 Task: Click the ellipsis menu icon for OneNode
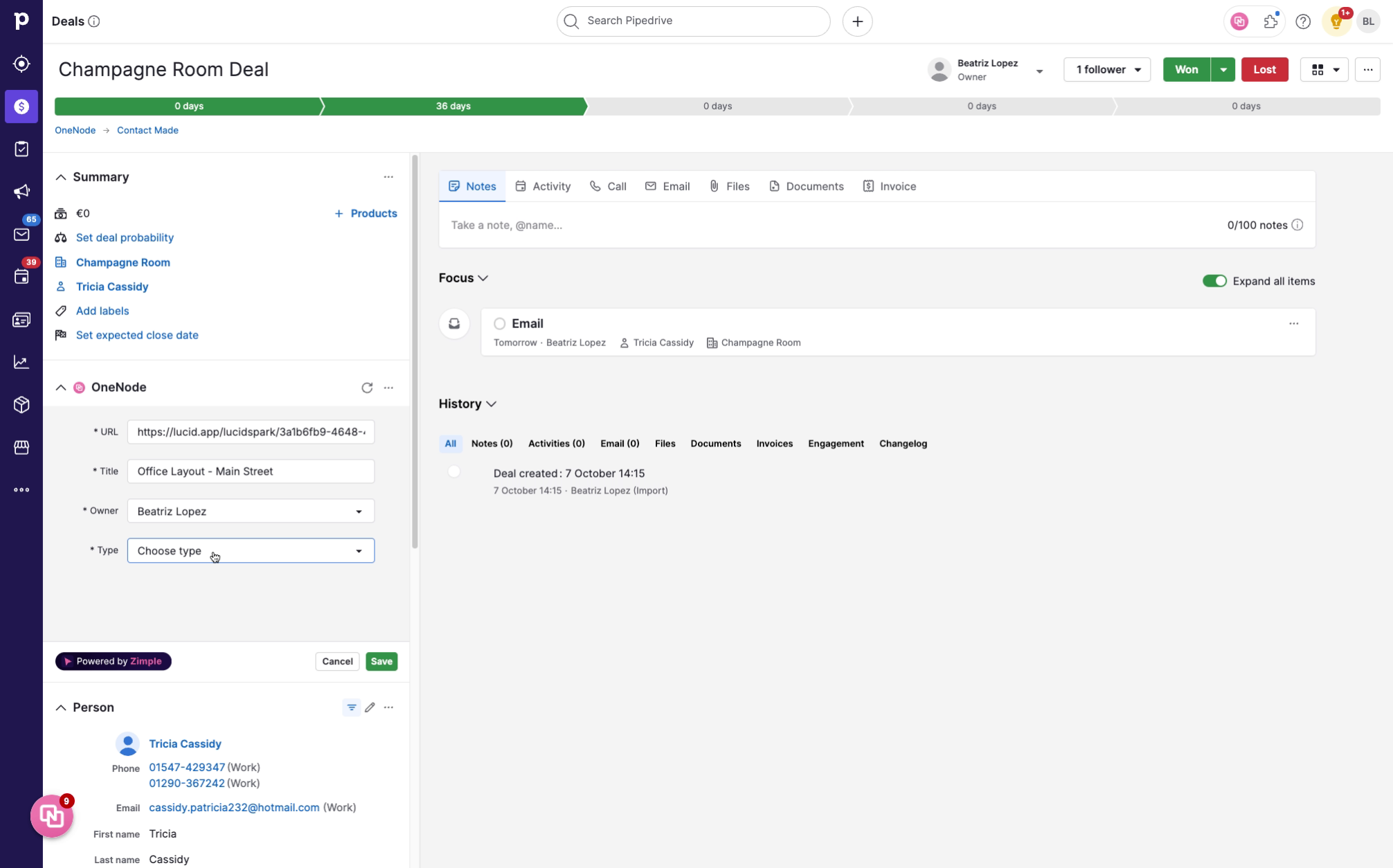(389, 387)
